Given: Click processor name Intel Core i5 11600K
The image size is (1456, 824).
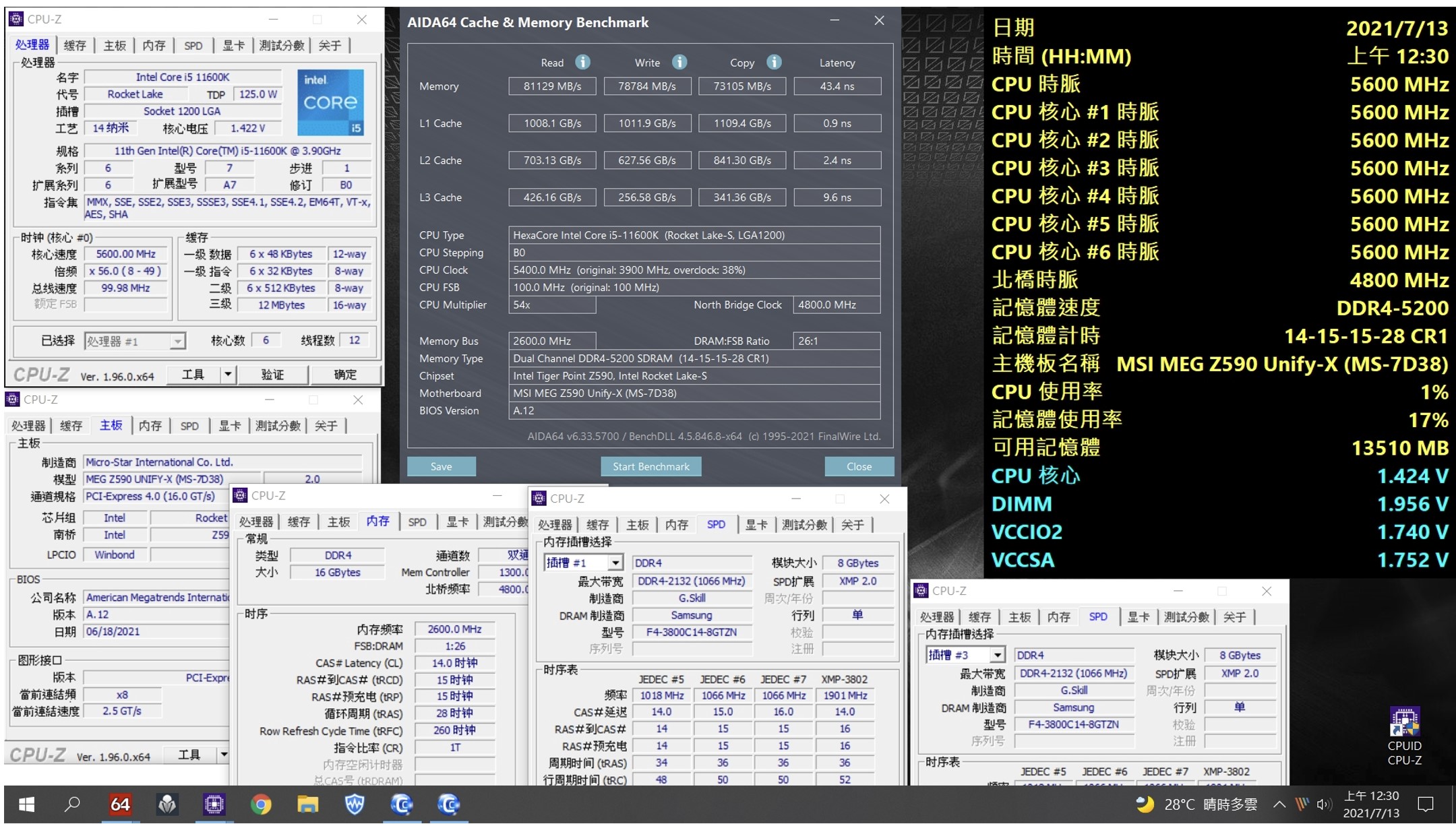Looking at the screenshot, I should [x=183, y=77].
